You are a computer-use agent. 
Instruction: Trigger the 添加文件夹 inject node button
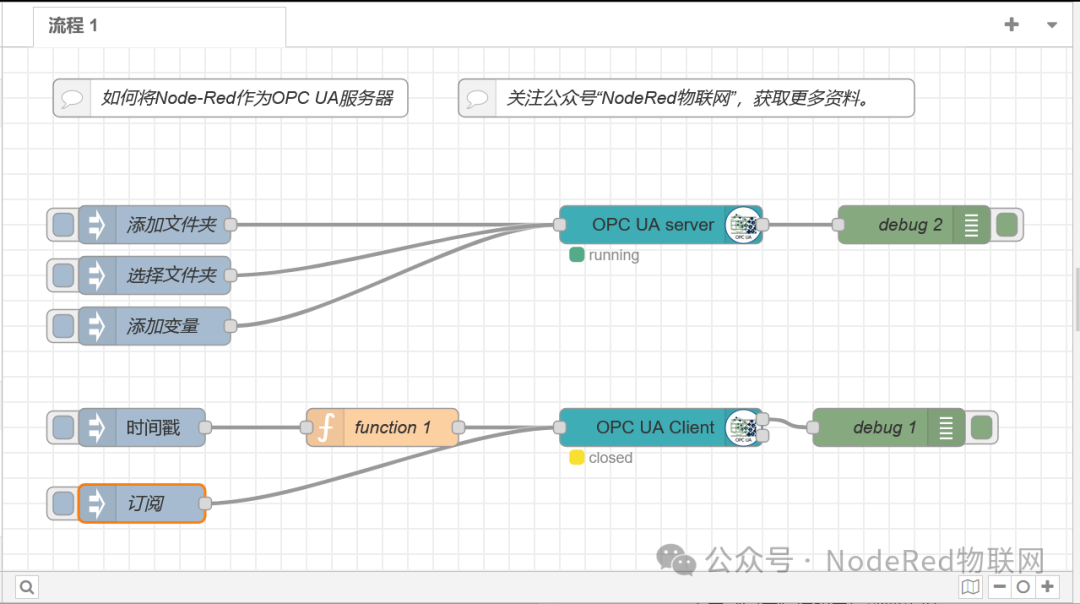pos(63,225)
